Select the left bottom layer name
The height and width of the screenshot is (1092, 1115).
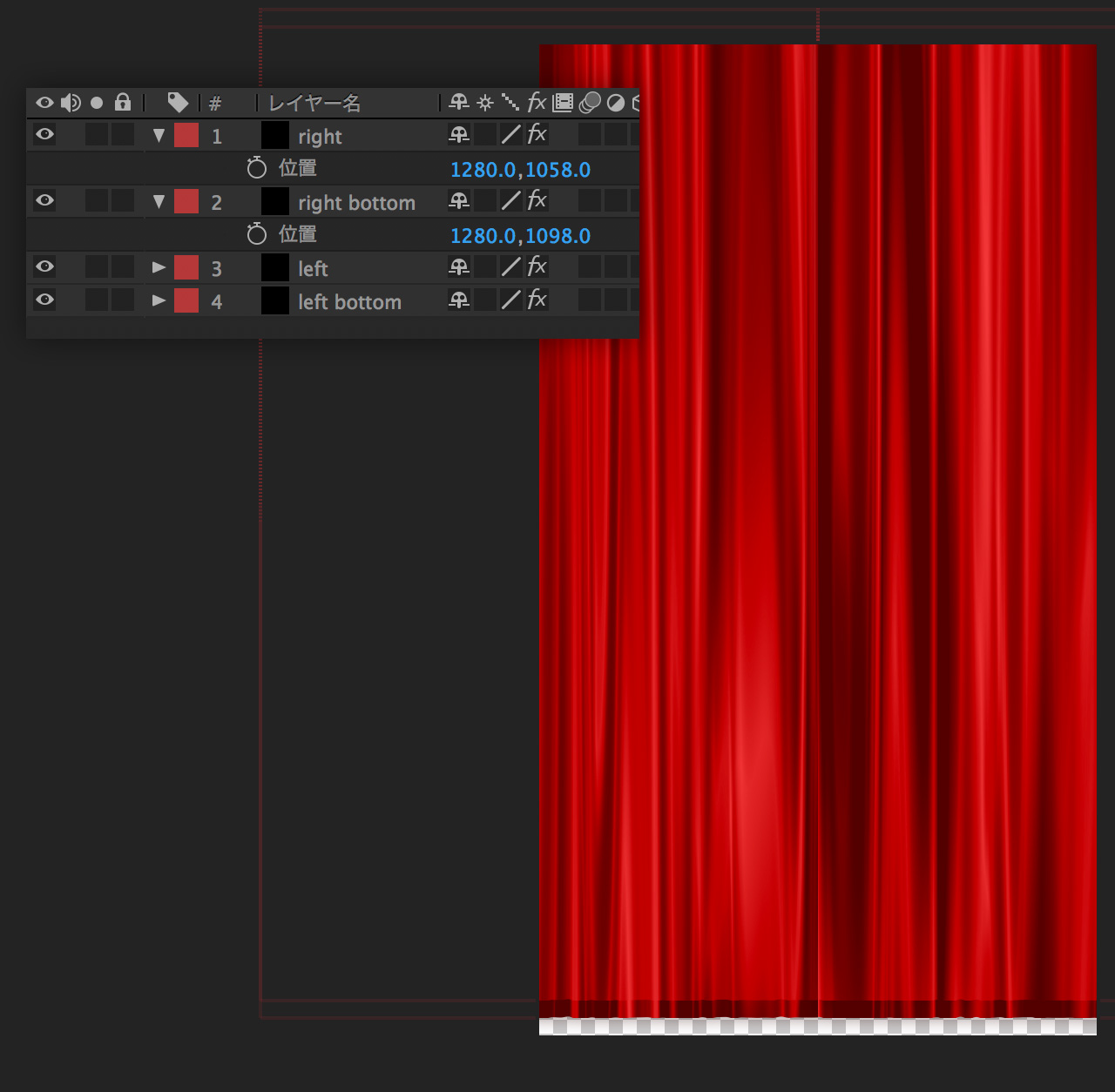point(349,302)
